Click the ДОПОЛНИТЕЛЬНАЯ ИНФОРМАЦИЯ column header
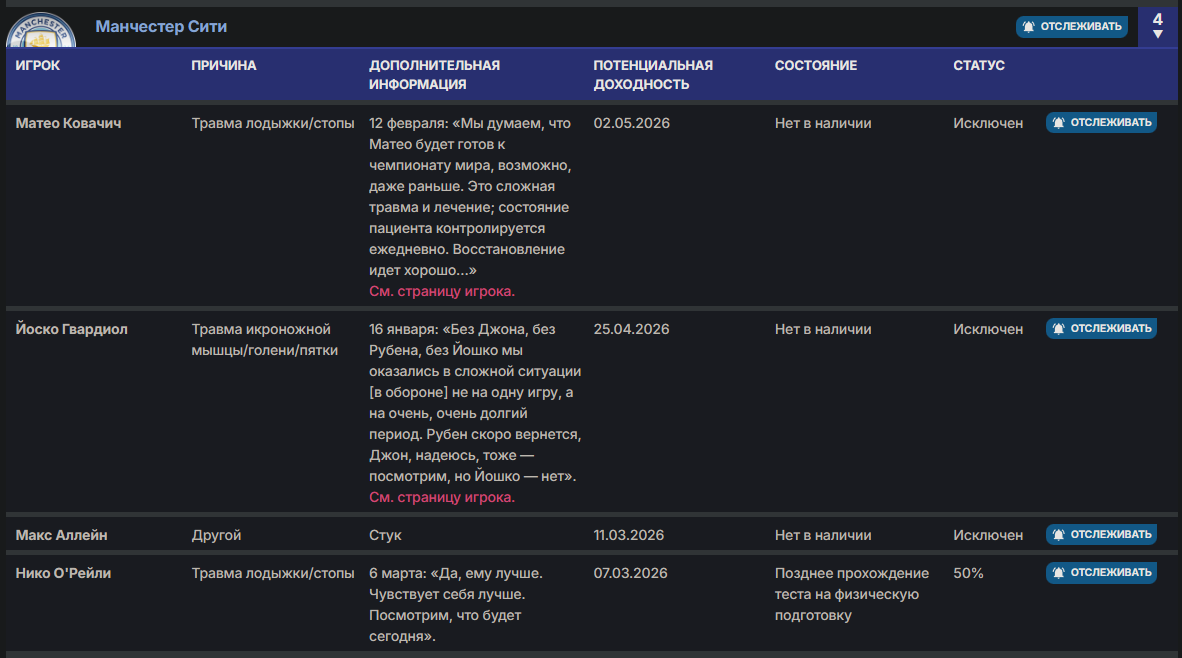This screenshot has height=658, width=1182. tap(434, 75)
